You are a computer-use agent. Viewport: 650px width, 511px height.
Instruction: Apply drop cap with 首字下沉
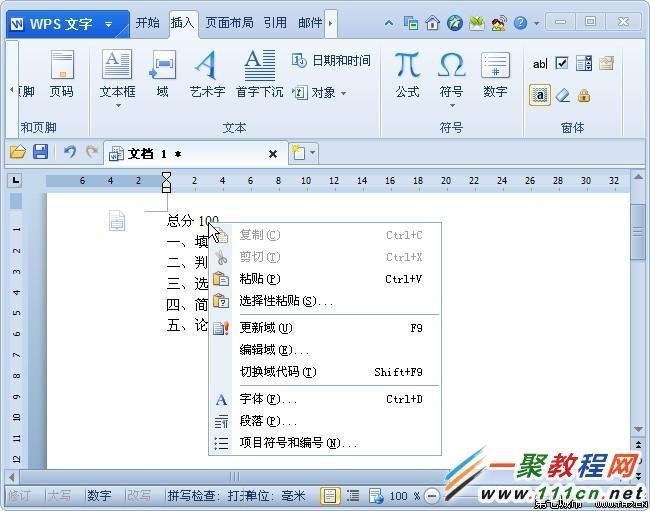pos(260,74)
